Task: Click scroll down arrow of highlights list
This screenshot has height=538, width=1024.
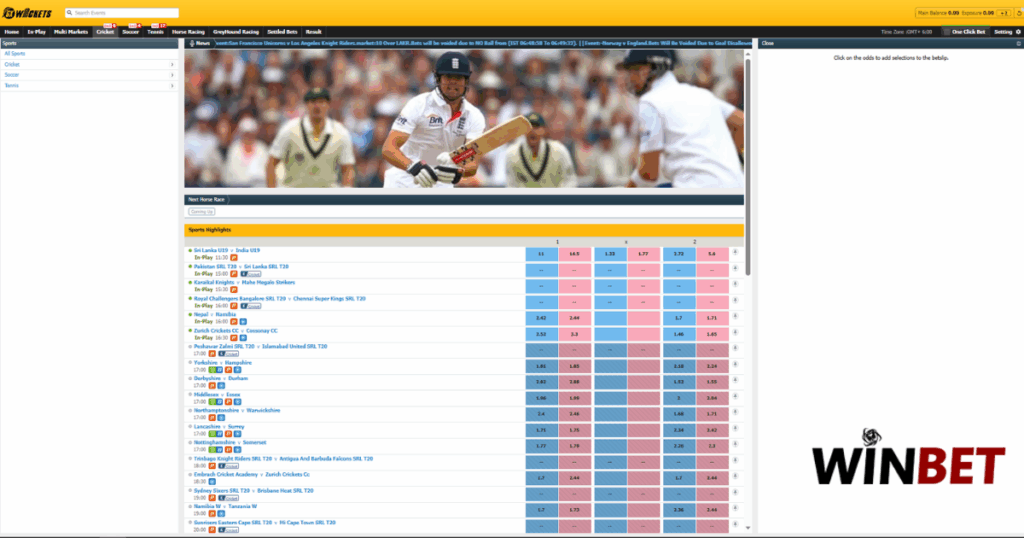Action: [x=748, y=528]
